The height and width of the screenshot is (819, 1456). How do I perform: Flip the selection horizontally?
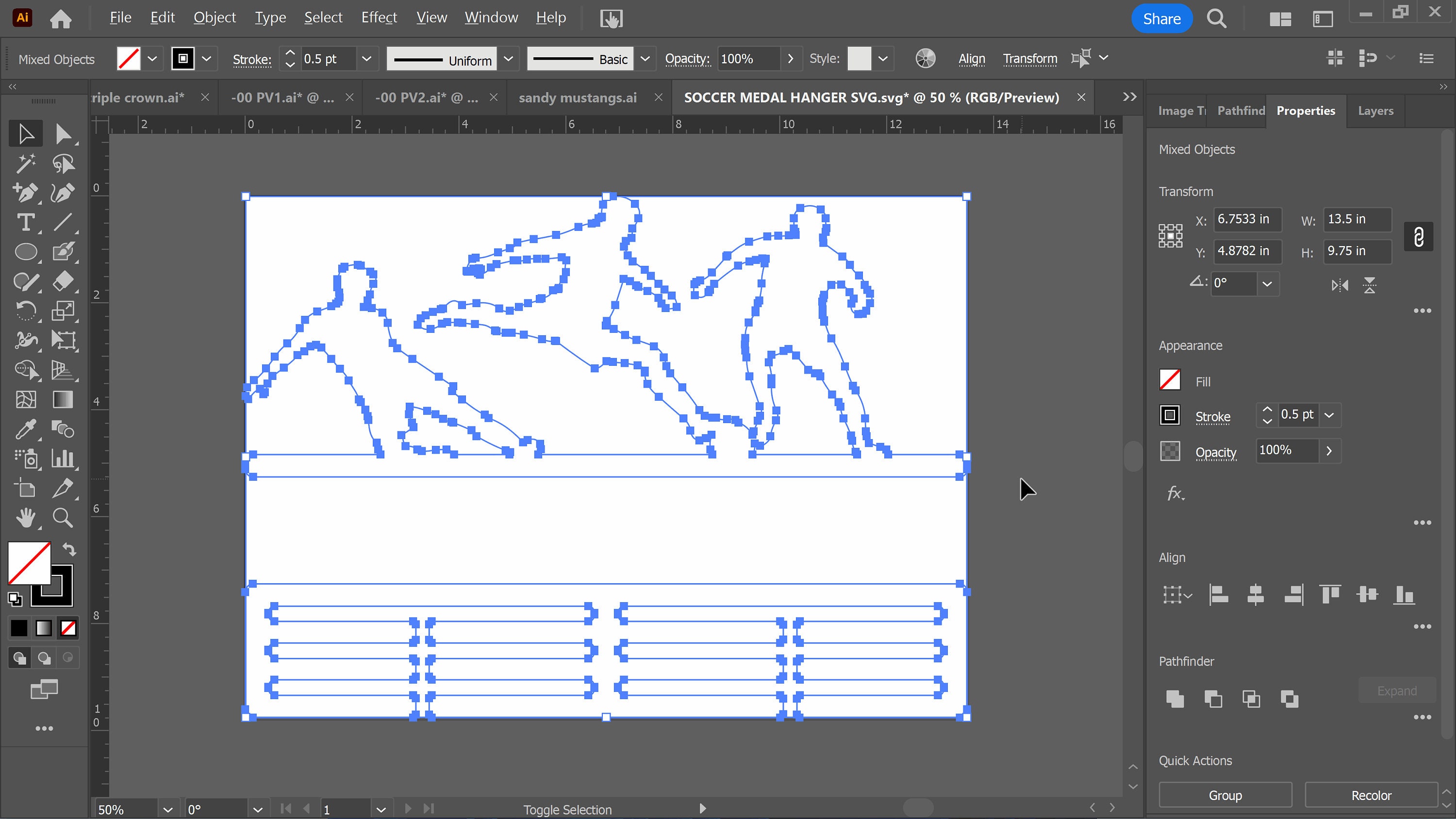click(1339, 285)
